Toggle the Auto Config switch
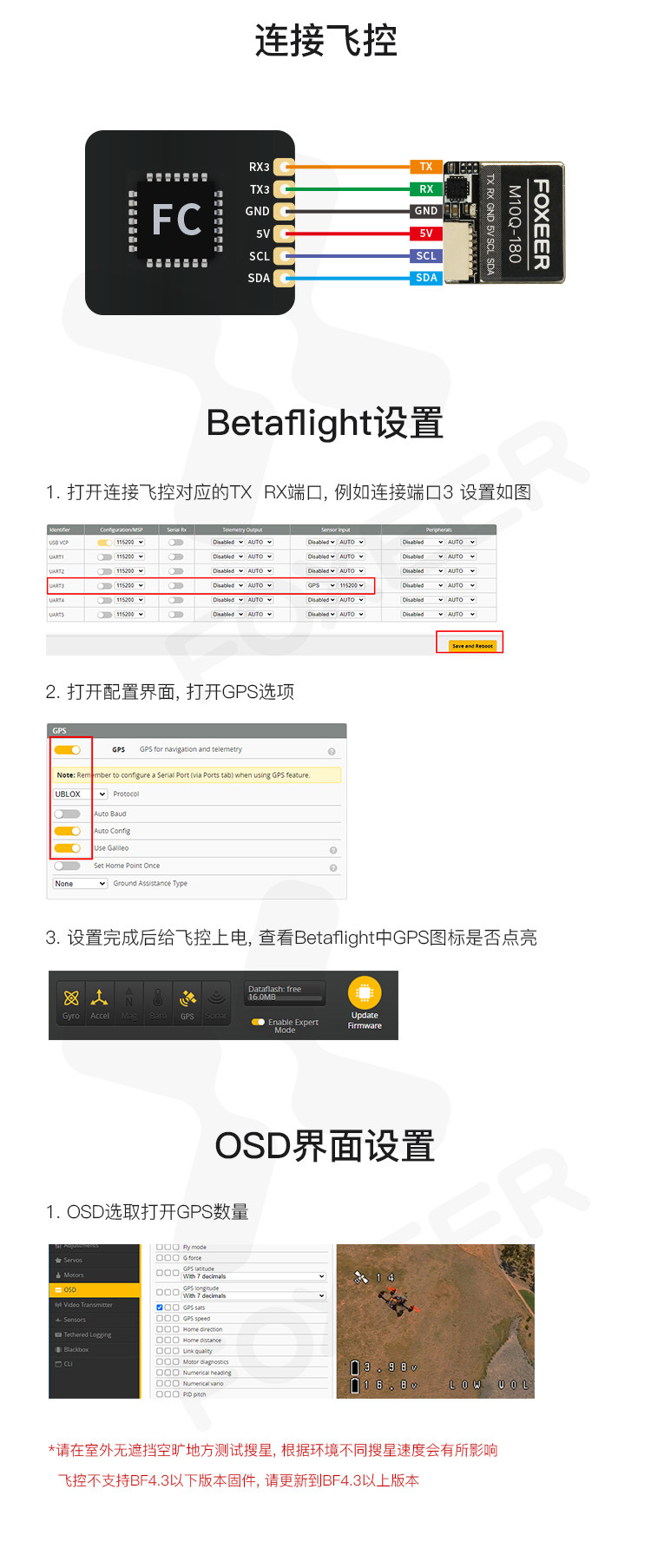Screen dimensions: 651x1568 [x=67, y=831]
